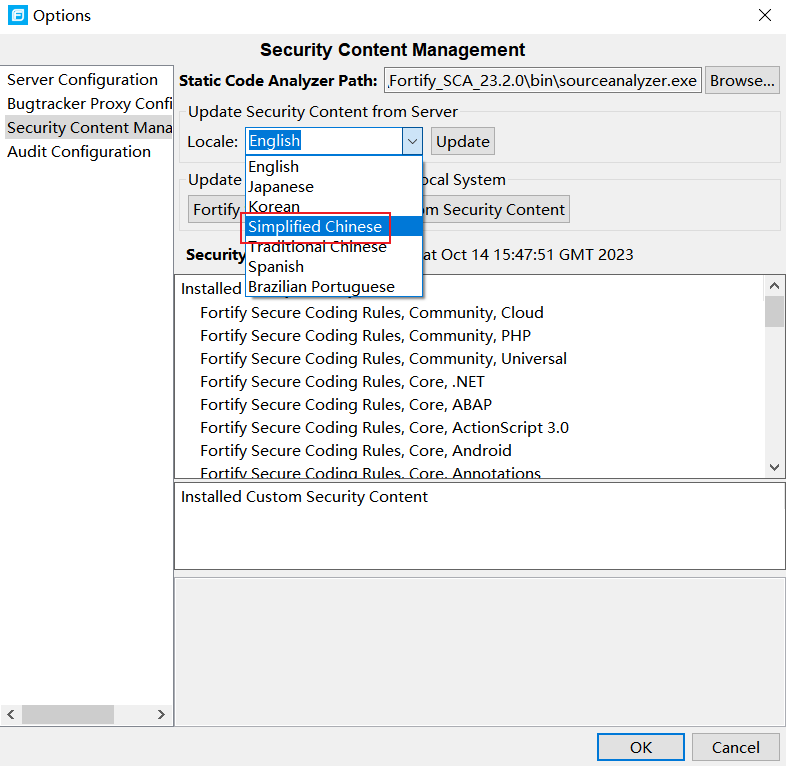
Task: Click the installed content list scroll-down arrow
Action: point(774,467)
